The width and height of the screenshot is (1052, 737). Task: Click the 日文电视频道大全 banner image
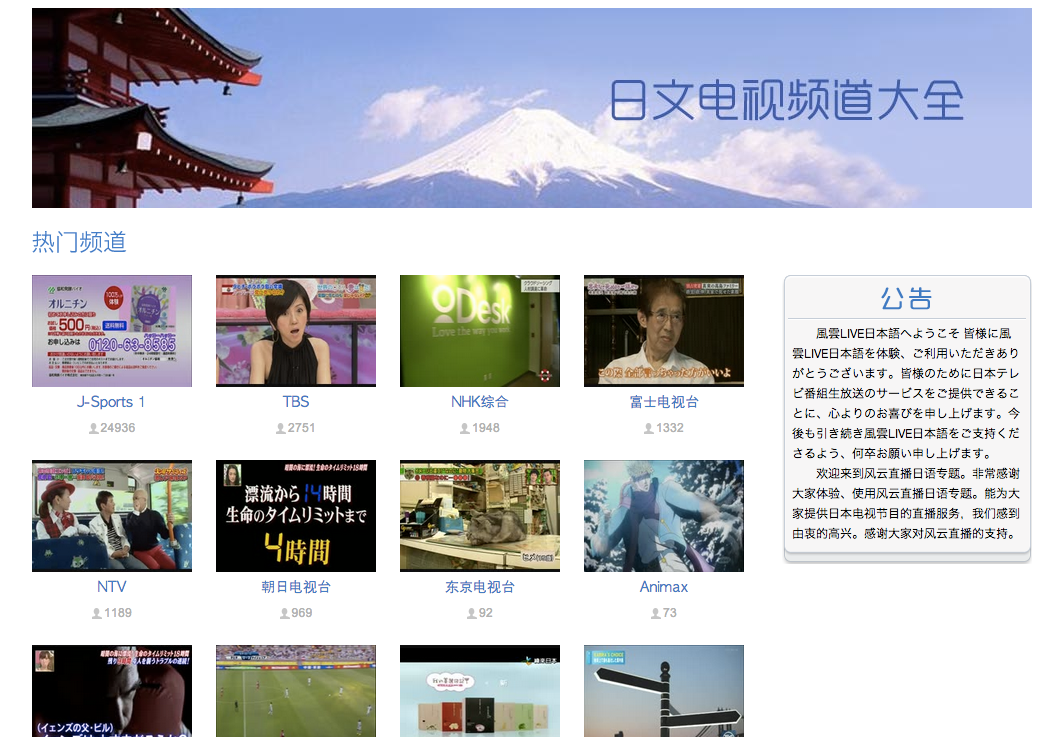tap(531, 108)
